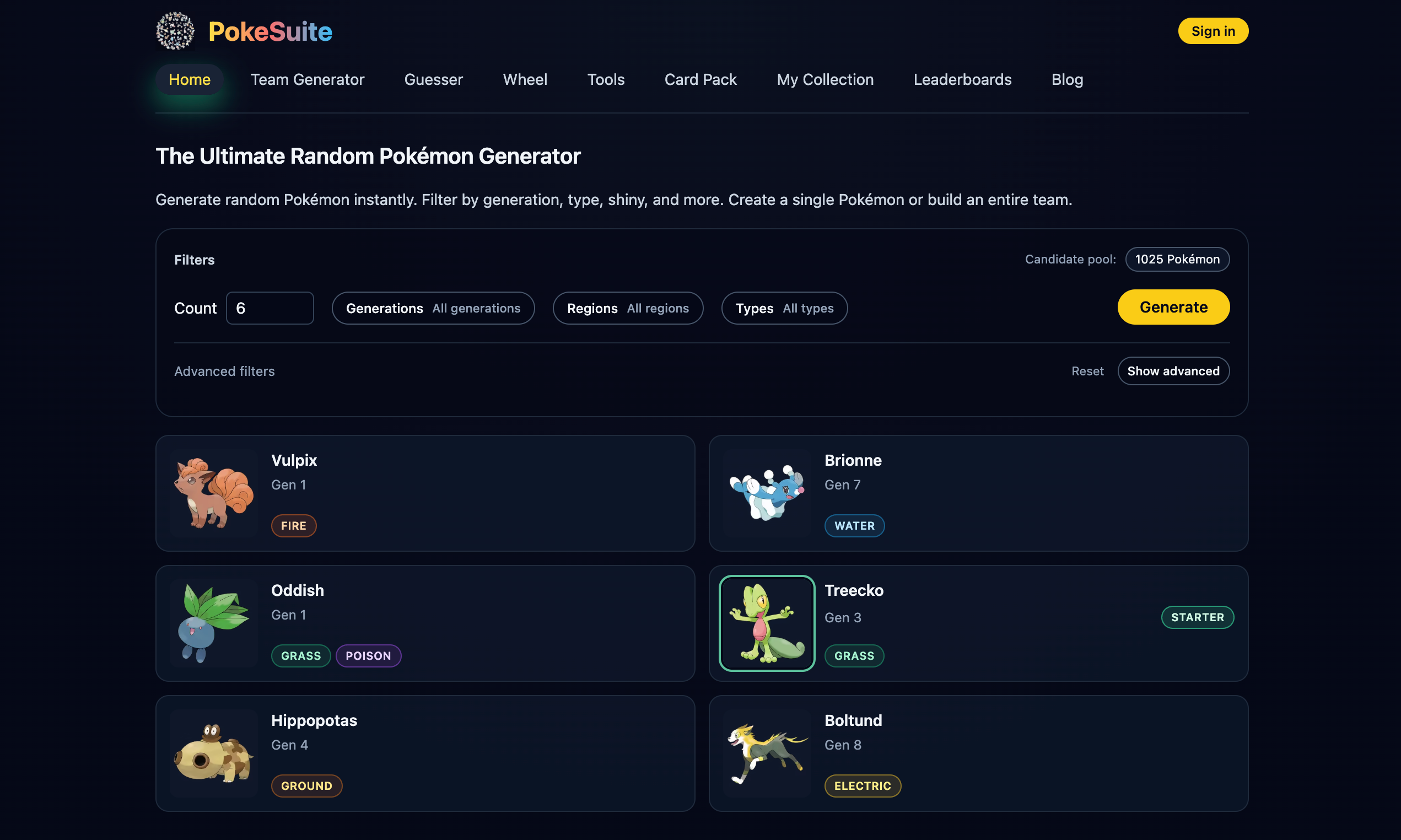Open the Types filter dropdown
The image size is (1401, 840).
784,308
